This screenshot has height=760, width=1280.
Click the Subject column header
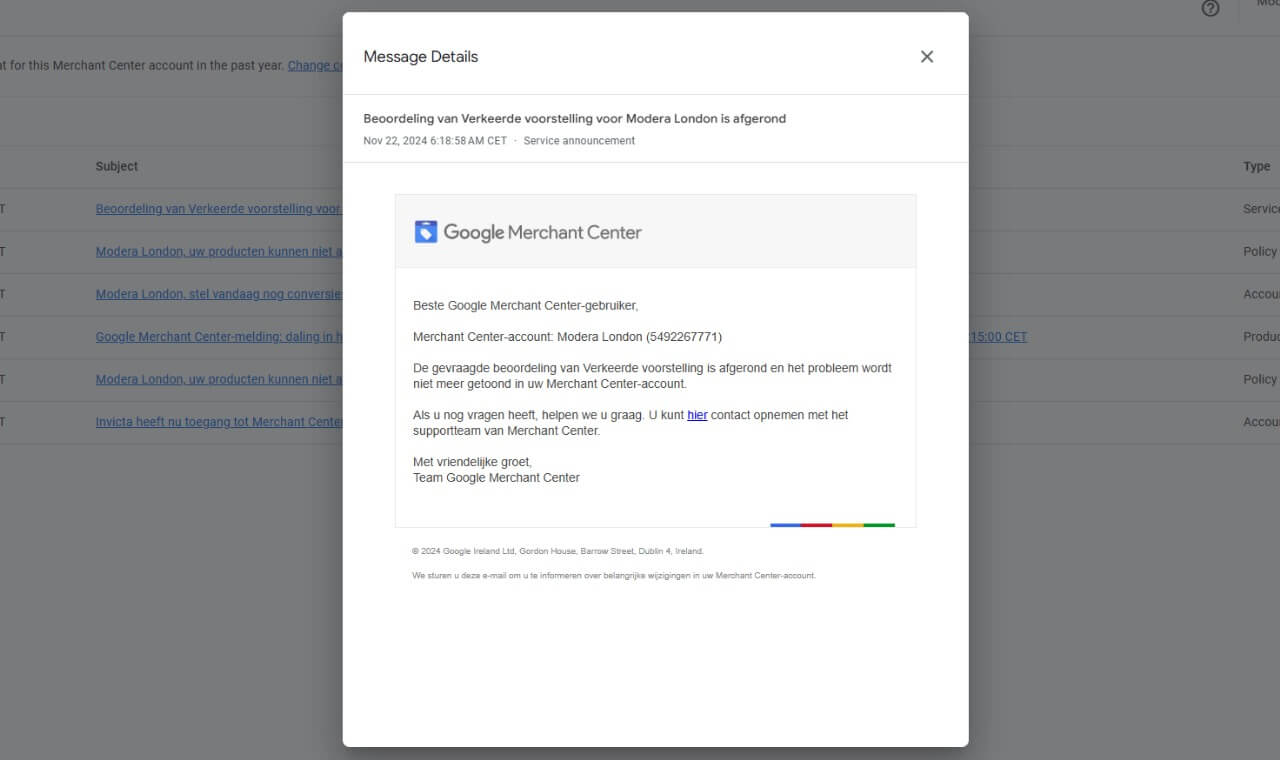tap(117, 166)
